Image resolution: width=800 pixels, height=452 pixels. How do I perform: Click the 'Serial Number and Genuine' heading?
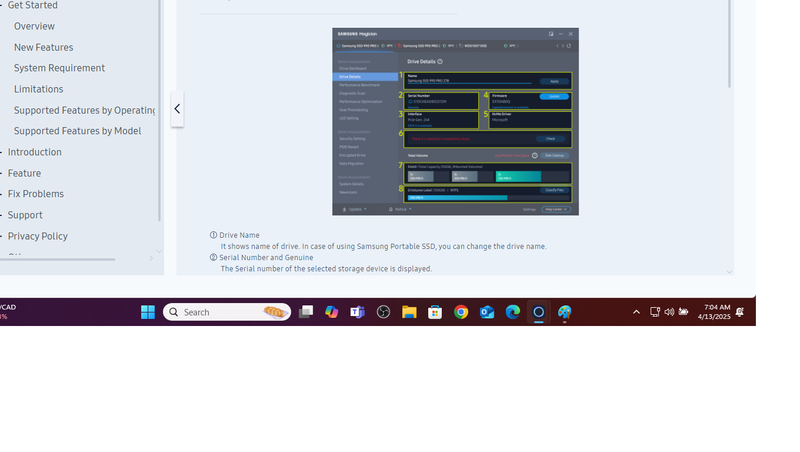pos(266,258)
